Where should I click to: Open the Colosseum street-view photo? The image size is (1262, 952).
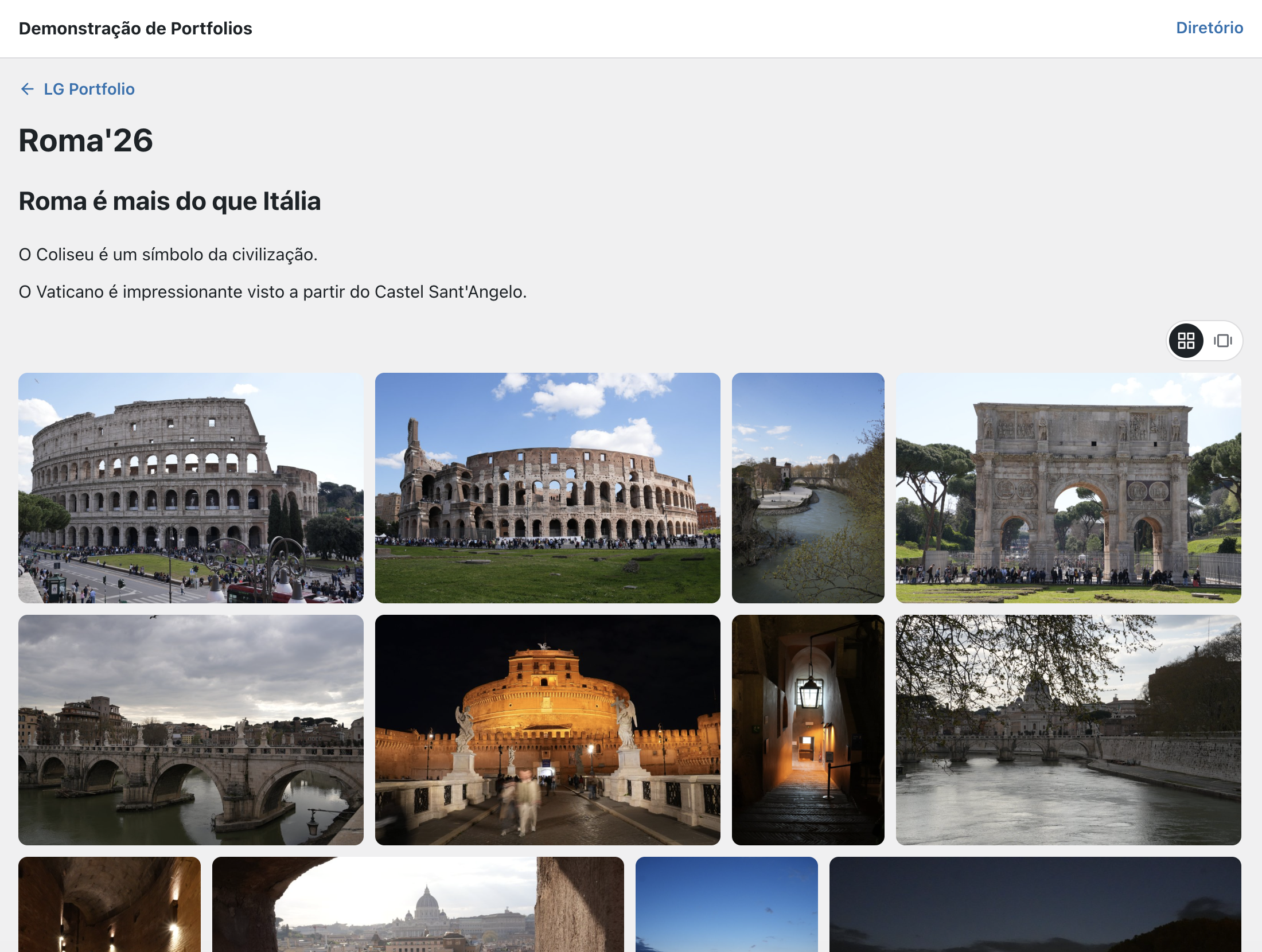191,488
